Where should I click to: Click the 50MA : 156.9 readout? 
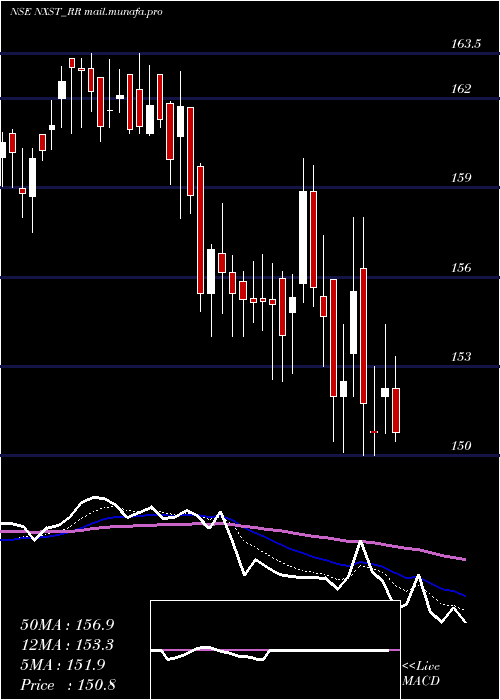point(67,625)
